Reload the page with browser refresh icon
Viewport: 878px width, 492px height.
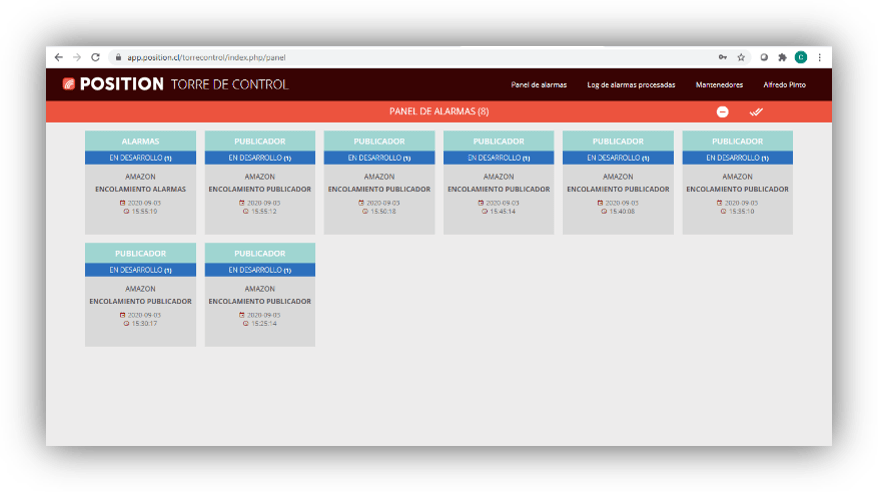click(x=96, y=57)
